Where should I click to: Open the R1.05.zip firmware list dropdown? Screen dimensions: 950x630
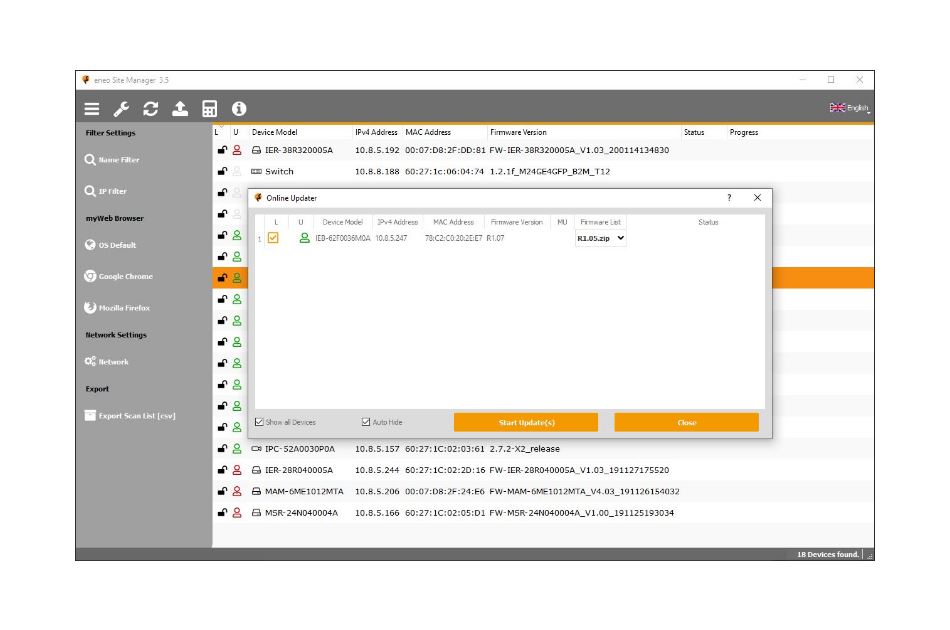601,238
